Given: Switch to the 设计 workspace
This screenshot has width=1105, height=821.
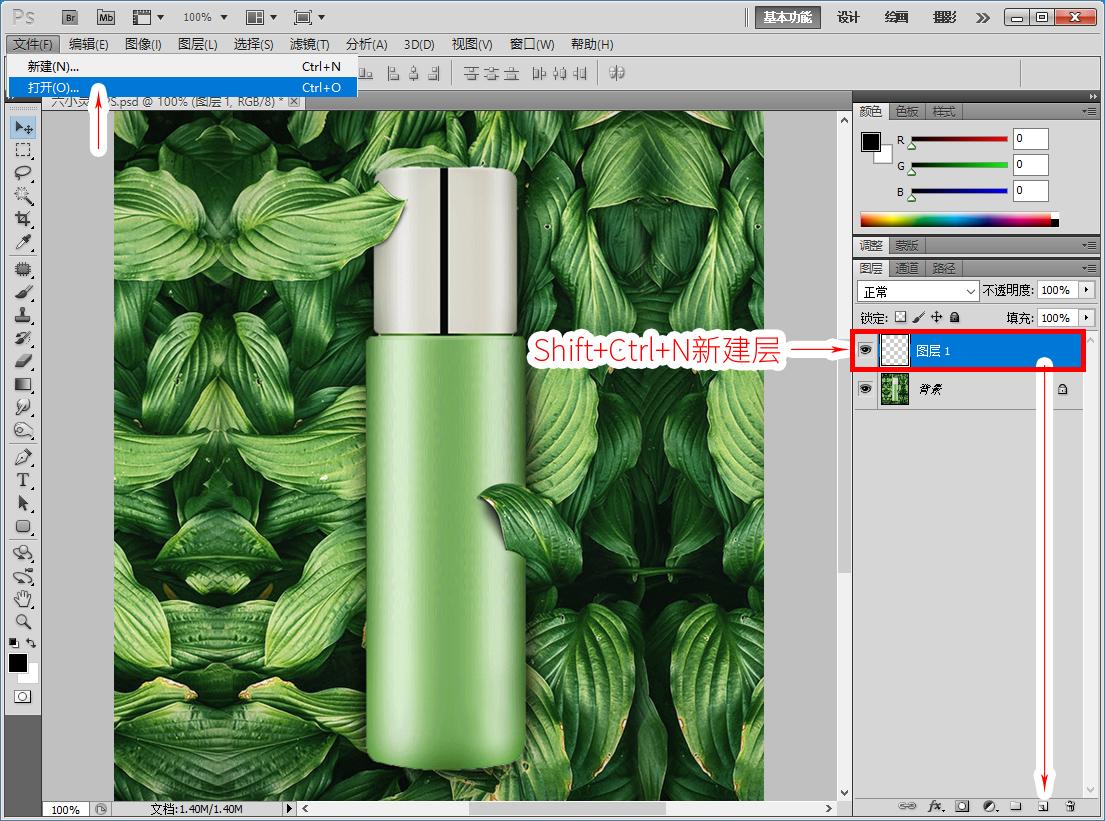Looking at the screenshot, I should (848, 17).
